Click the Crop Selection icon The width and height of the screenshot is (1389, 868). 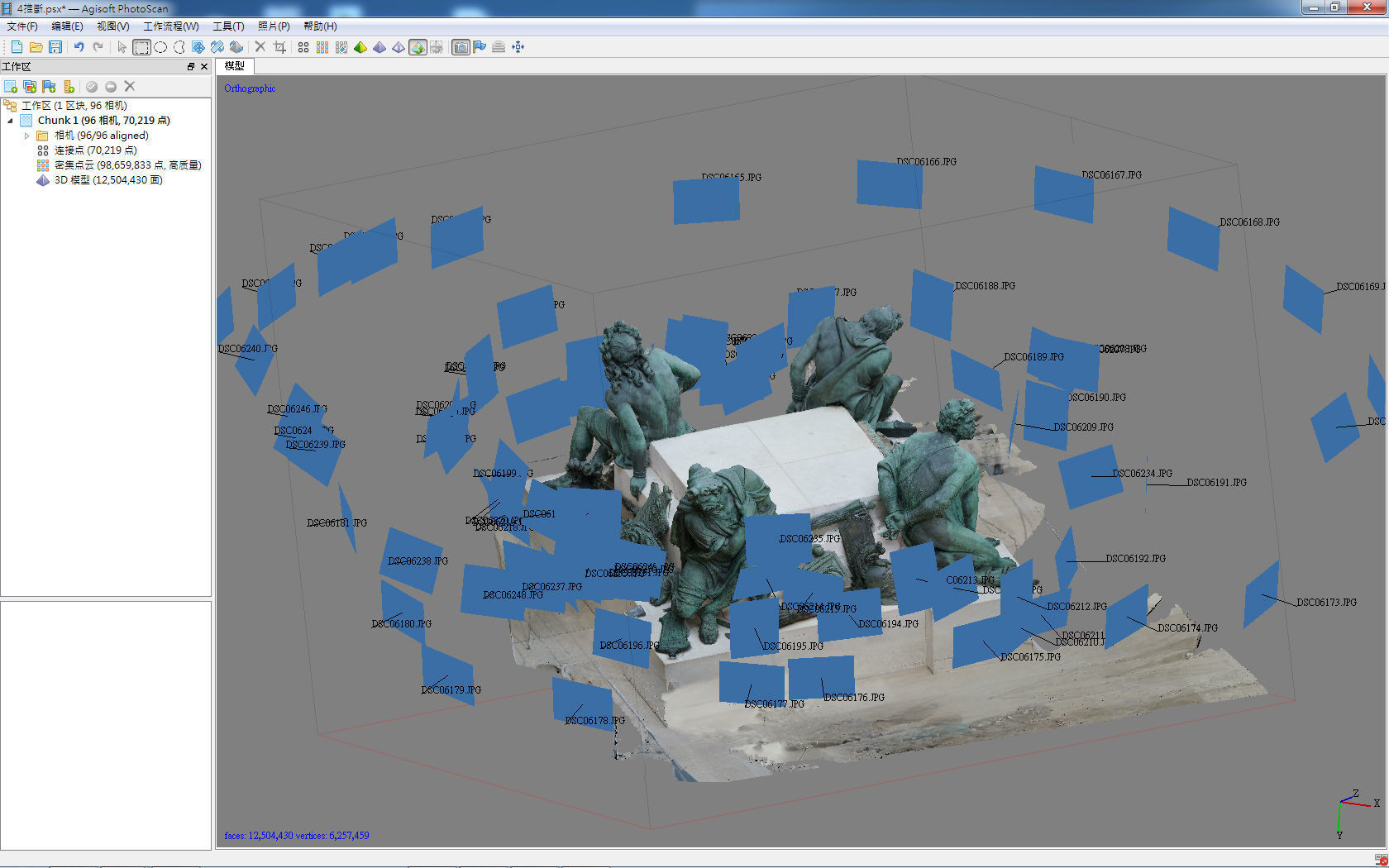[x=279, y=47]
